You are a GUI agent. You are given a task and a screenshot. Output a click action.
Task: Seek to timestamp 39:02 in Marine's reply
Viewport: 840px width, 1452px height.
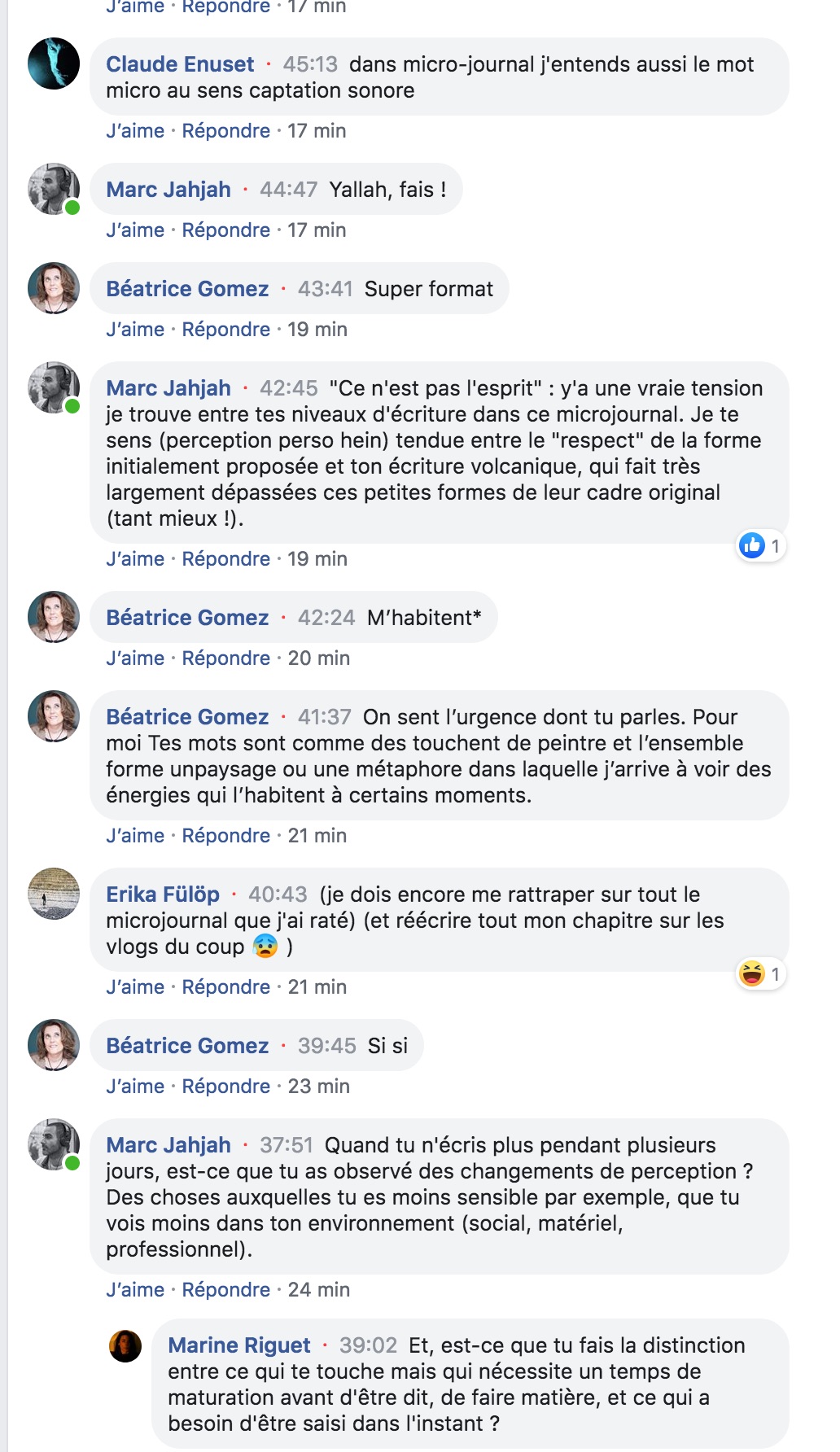coord(368,1345)
